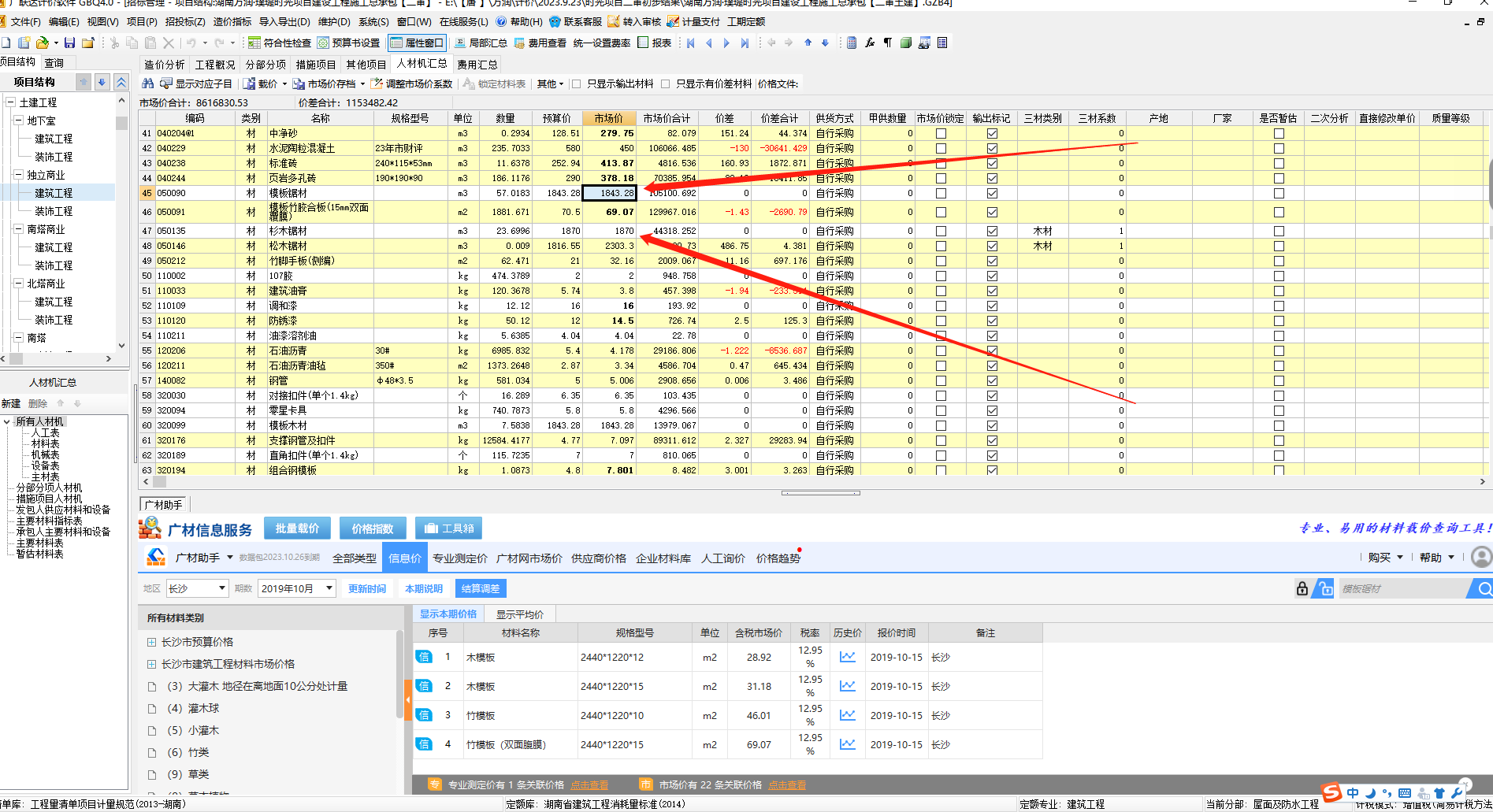Toggle the 属性窗口 toolbar button
This screenshot has width=1493, height=812.
click(417, 43)
